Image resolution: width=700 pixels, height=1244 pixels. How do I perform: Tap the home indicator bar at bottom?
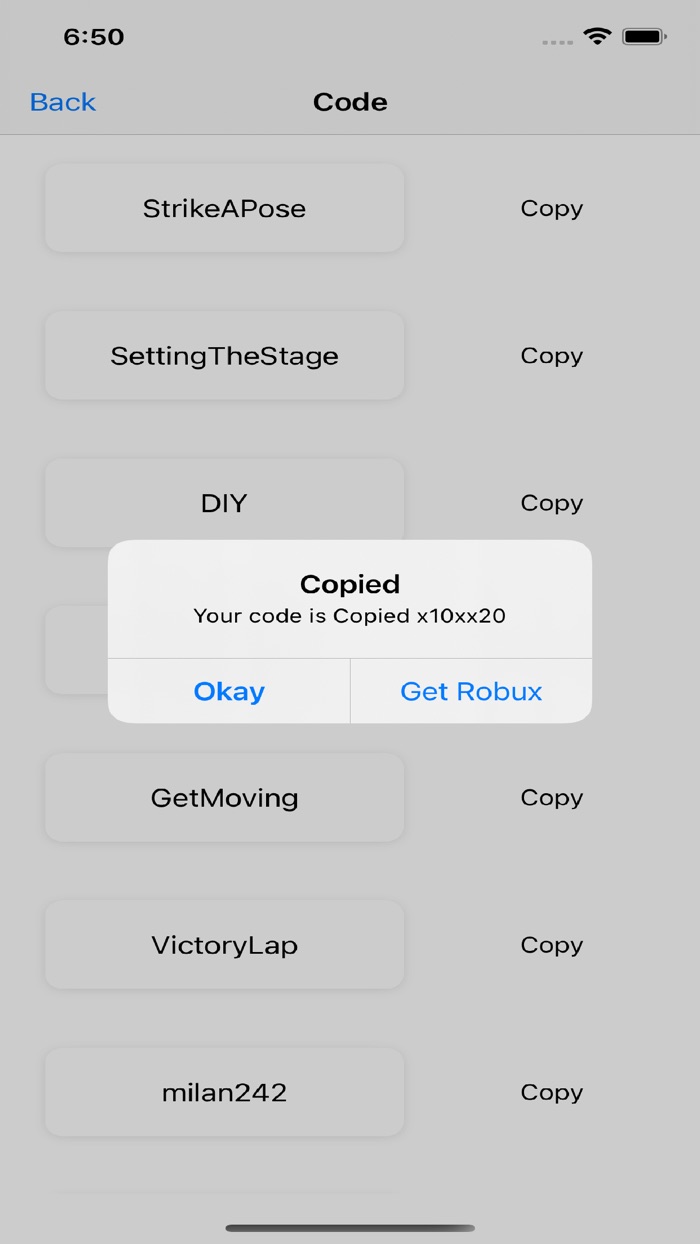[x=349, y=1226]
